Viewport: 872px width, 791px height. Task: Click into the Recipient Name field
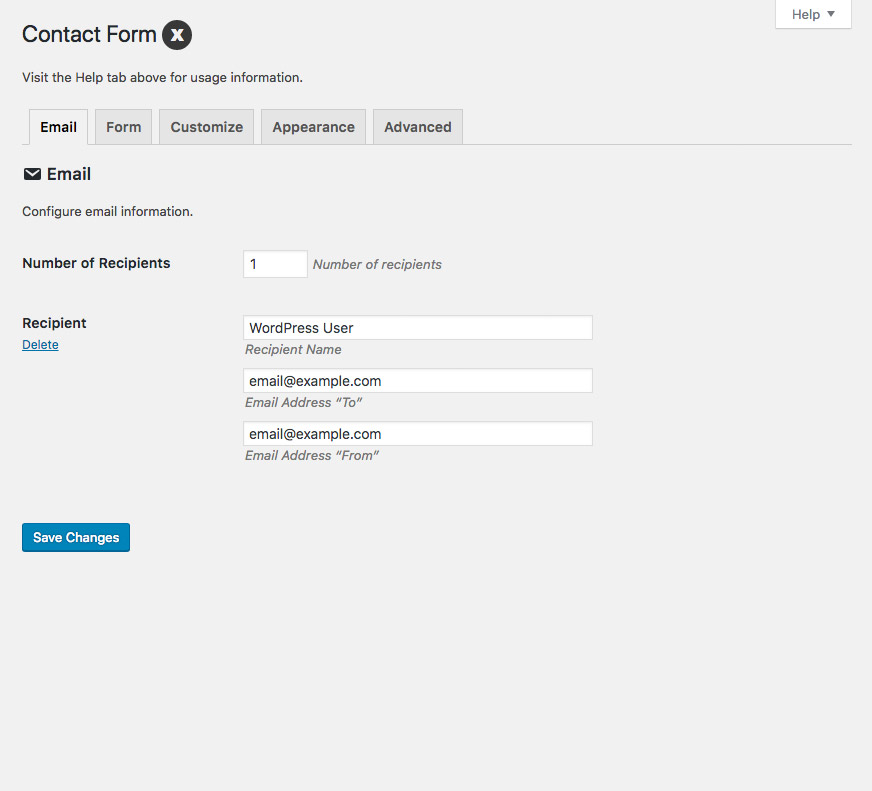point(418,328)
